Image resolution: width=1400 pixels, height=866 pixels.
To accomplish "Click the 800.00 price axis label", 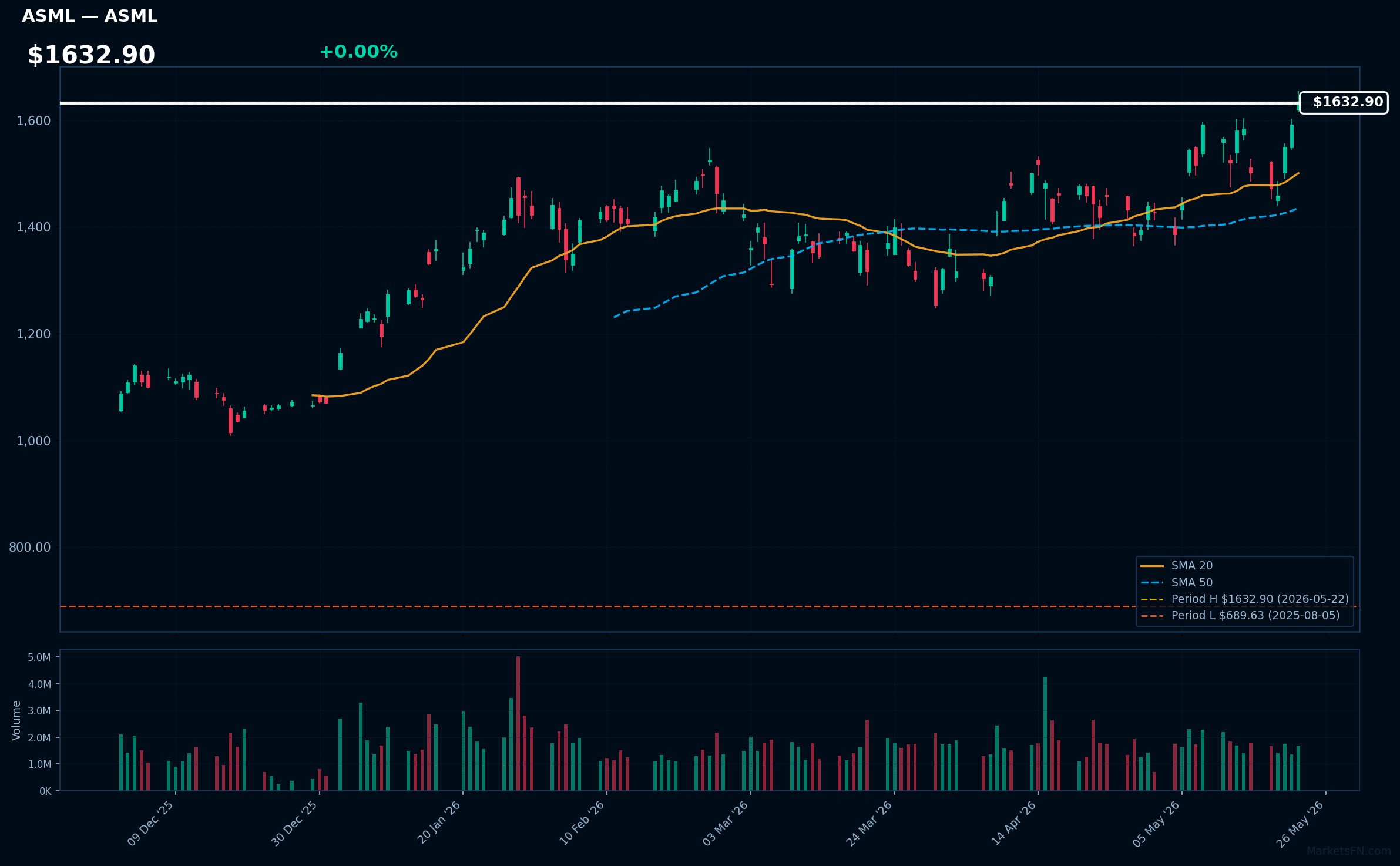I will tap(30, 548).
